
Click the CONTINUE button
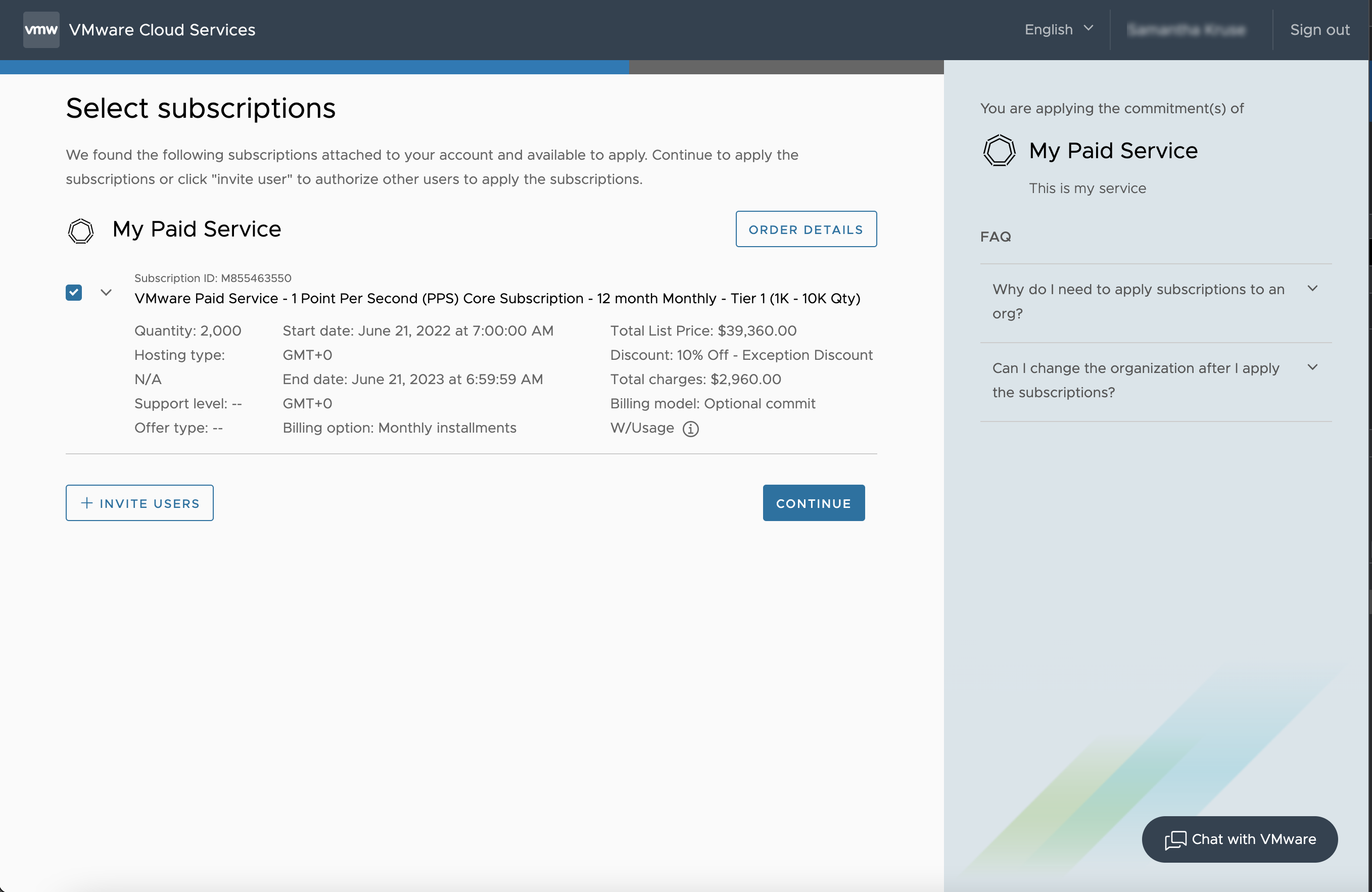(814, 502)
